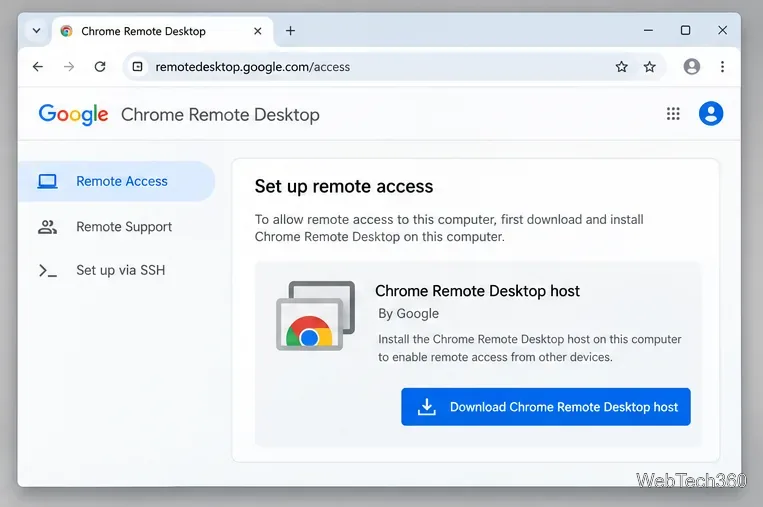Click the 'Chrome Remote Desktop host' title text
Viewport: 763px width, 507px height.
tap(477, 291)
